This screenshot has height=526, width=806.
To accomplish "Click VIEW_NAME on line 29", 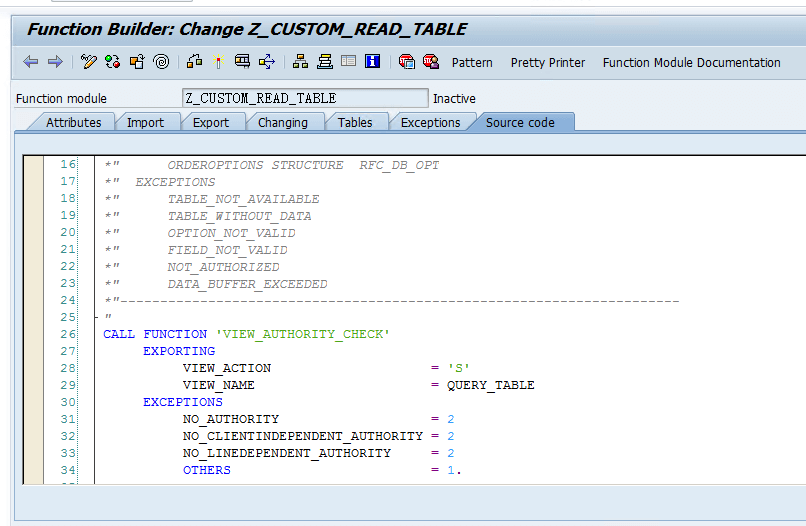I will (x=218, y=385).
